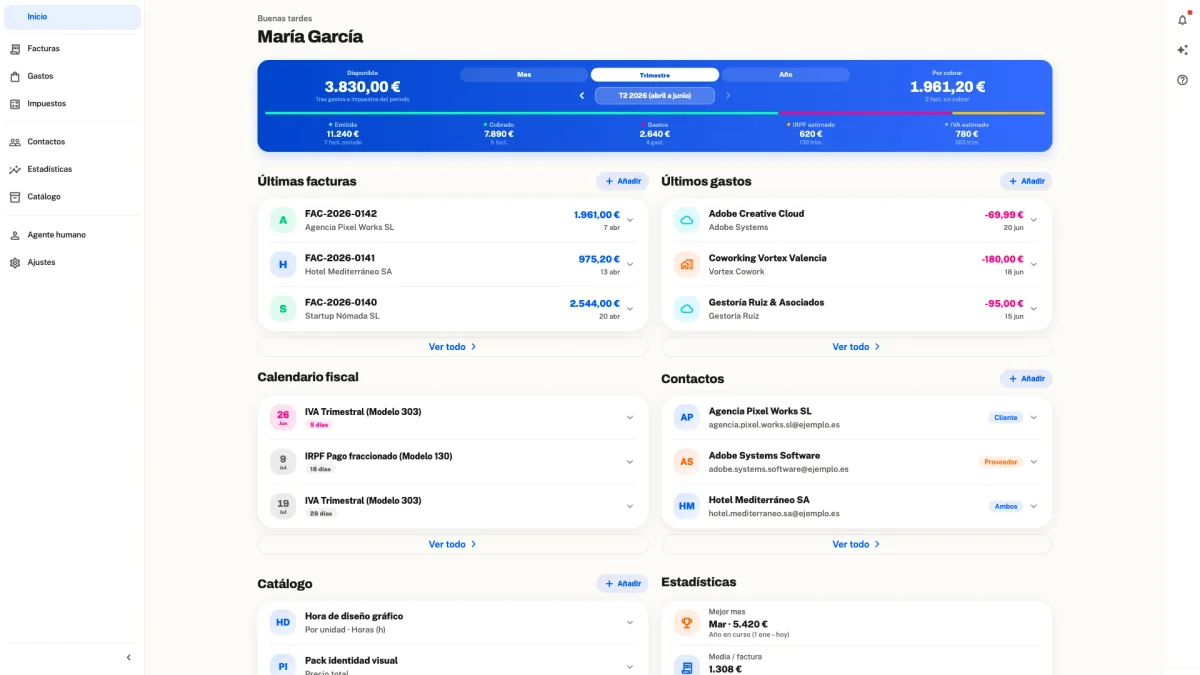This screenshot has height=675, width=1200.
Task: Click the HD catalog item badge
Action: click(x=283, y=622)
